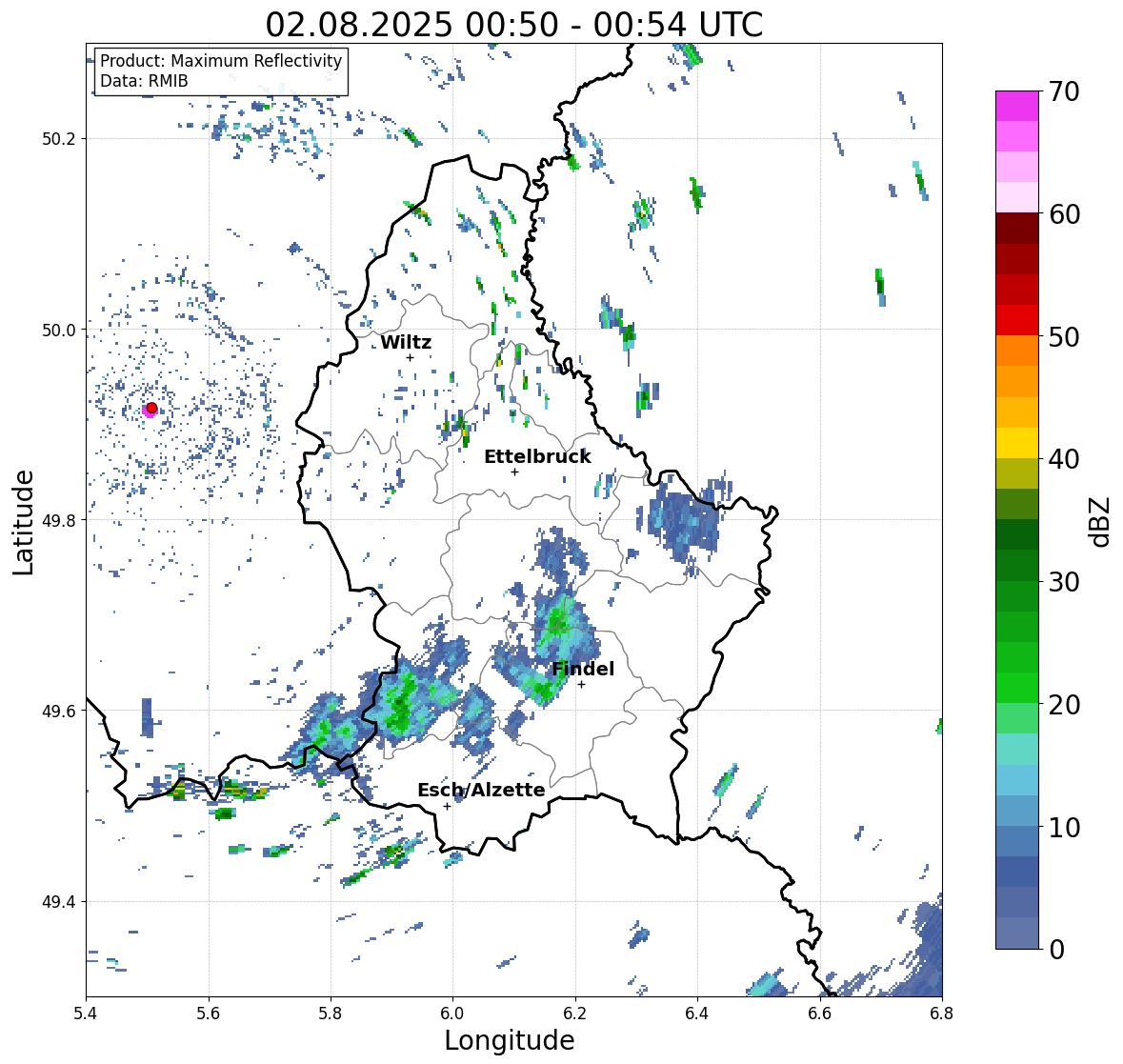Click the red 50 dBZ colorbar segment
The width and height of the screenshot is (1123, 1064).
pyautogui.click(x=1017, y=320)
